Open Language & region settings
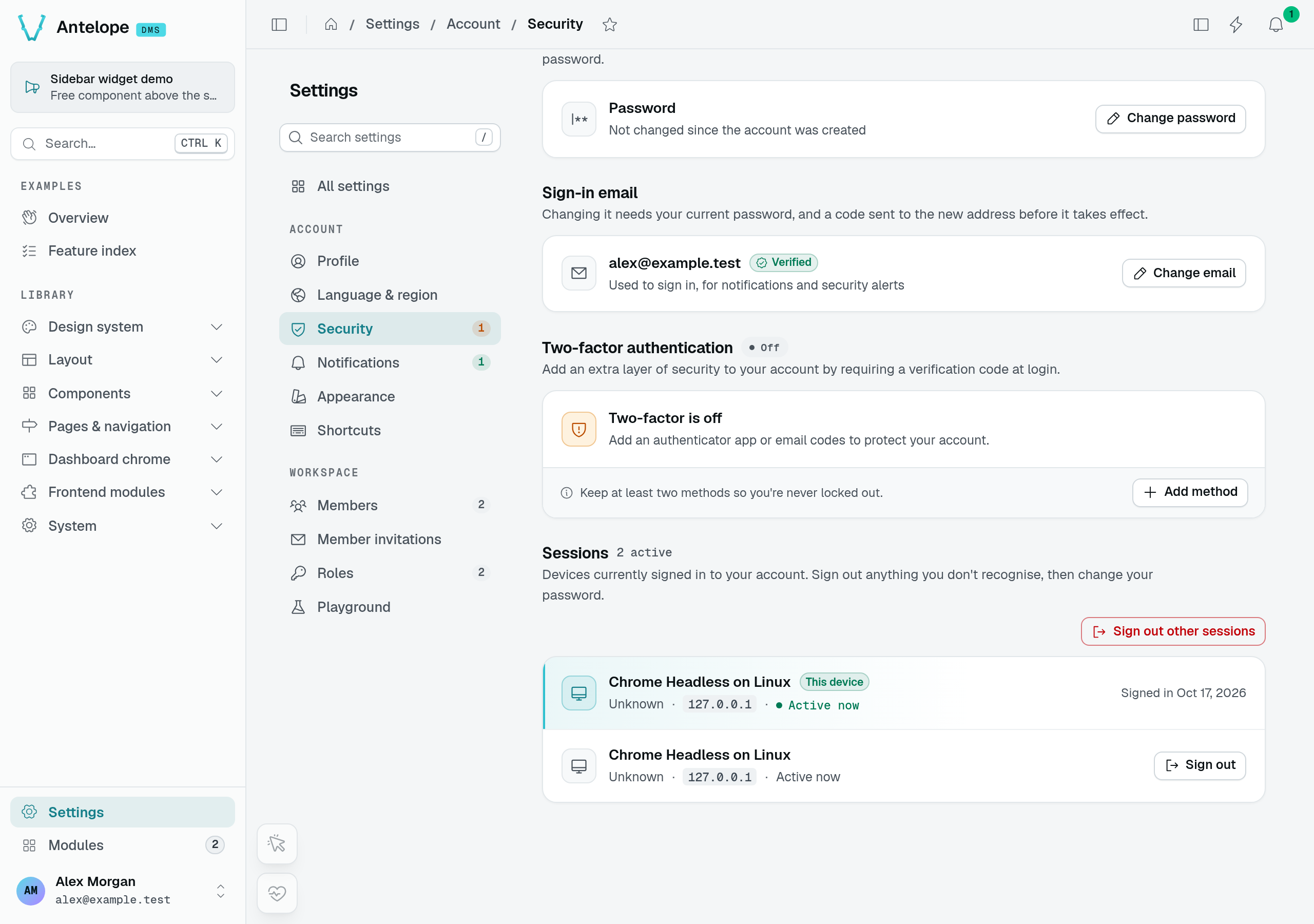 [x=390, y=295]
